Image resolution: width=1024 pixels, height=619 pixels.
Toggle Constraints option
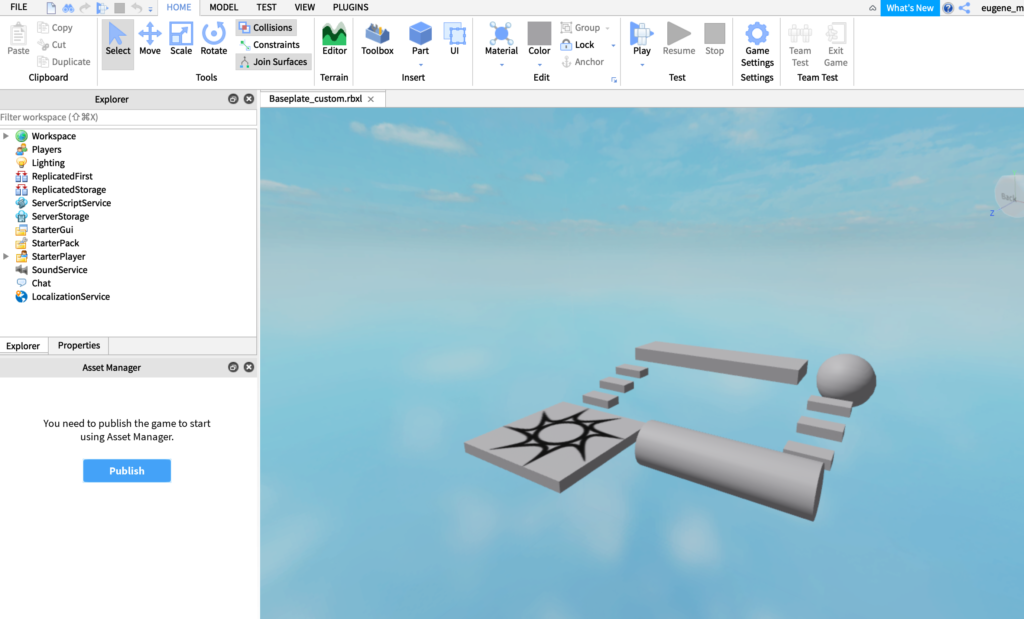[270, 44]
